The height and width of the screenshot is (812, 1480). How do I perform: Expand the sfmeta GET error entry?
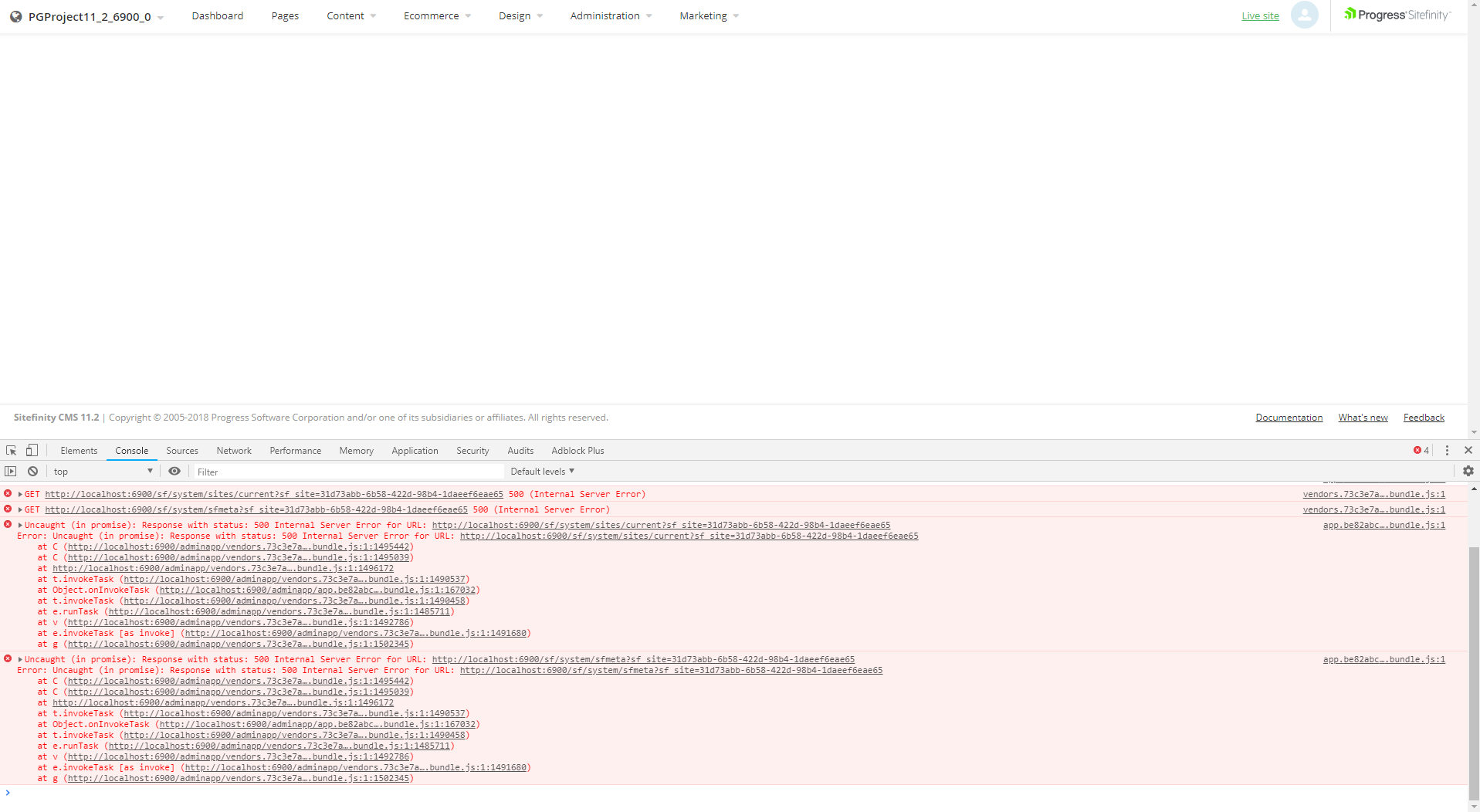click(20, 509)
